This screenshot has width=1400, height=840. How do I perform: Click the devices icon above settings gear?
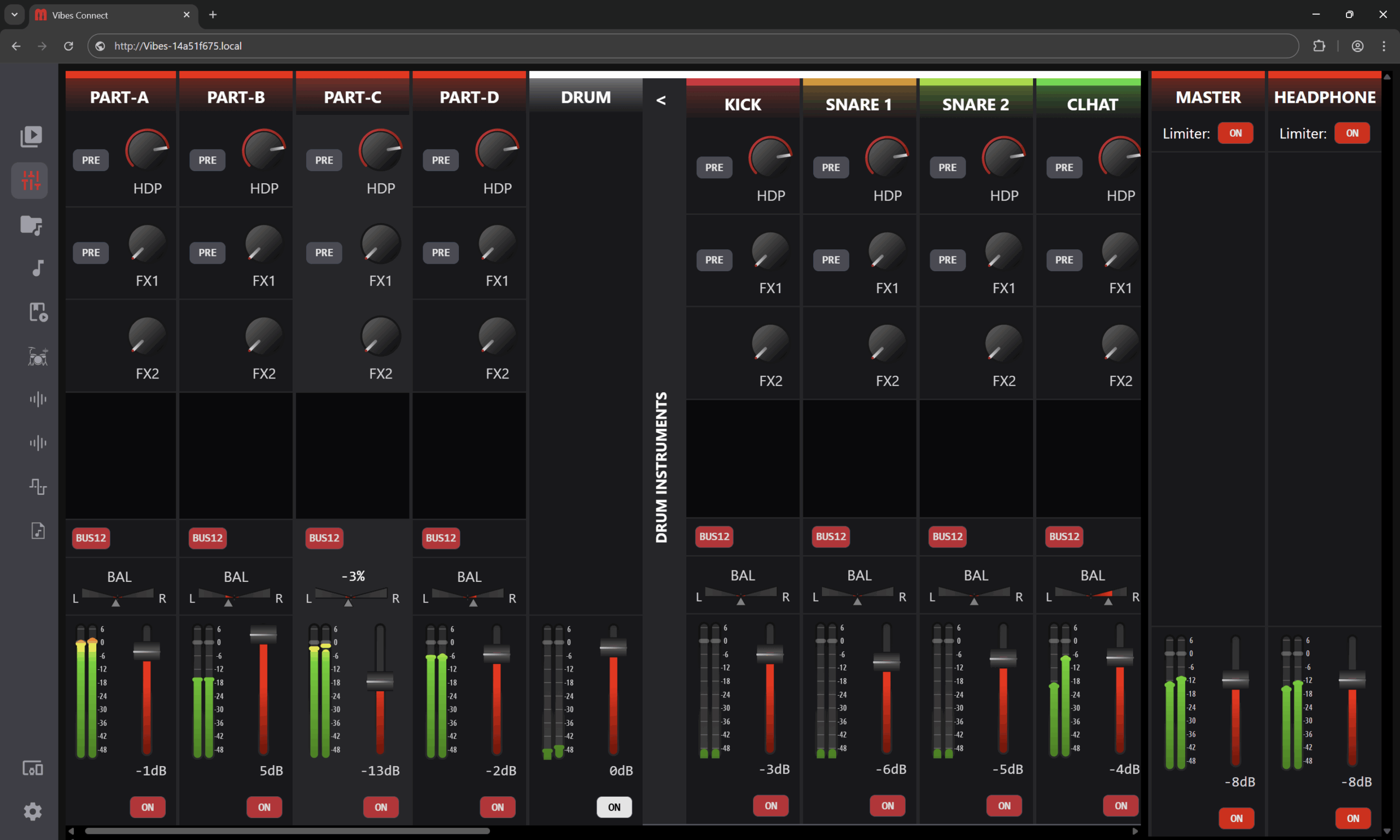[32, 768]
